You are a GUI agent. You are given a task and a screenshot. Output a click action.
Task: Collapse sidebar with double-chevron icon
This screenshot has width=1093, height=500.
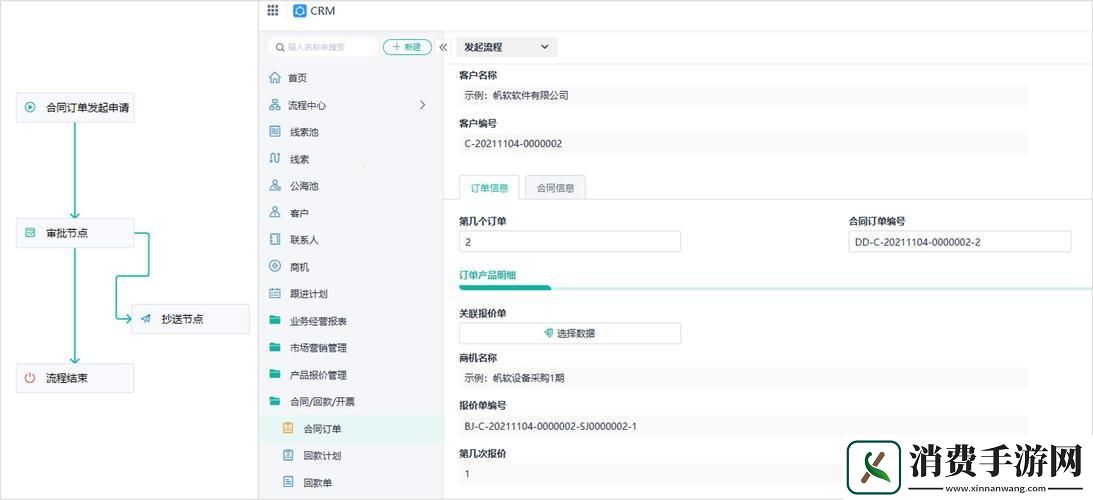click(x=443, y=47)
